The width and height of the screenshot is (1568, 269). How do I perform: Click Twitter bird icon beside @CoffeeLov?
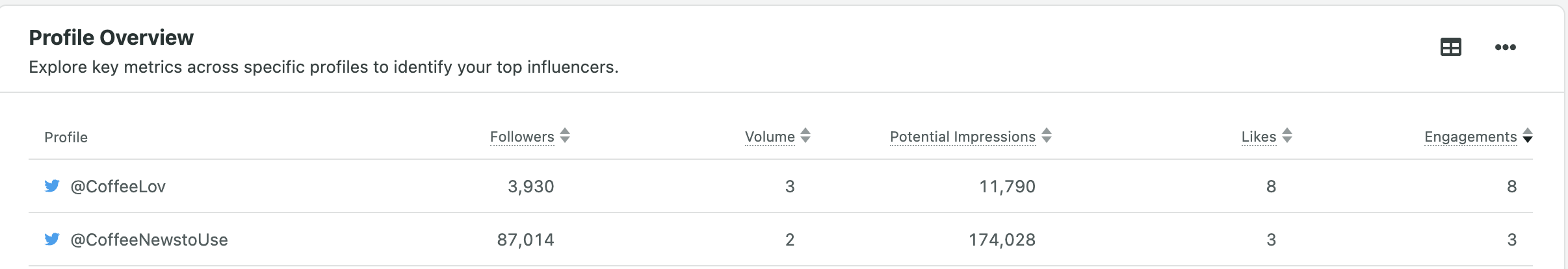52,186
